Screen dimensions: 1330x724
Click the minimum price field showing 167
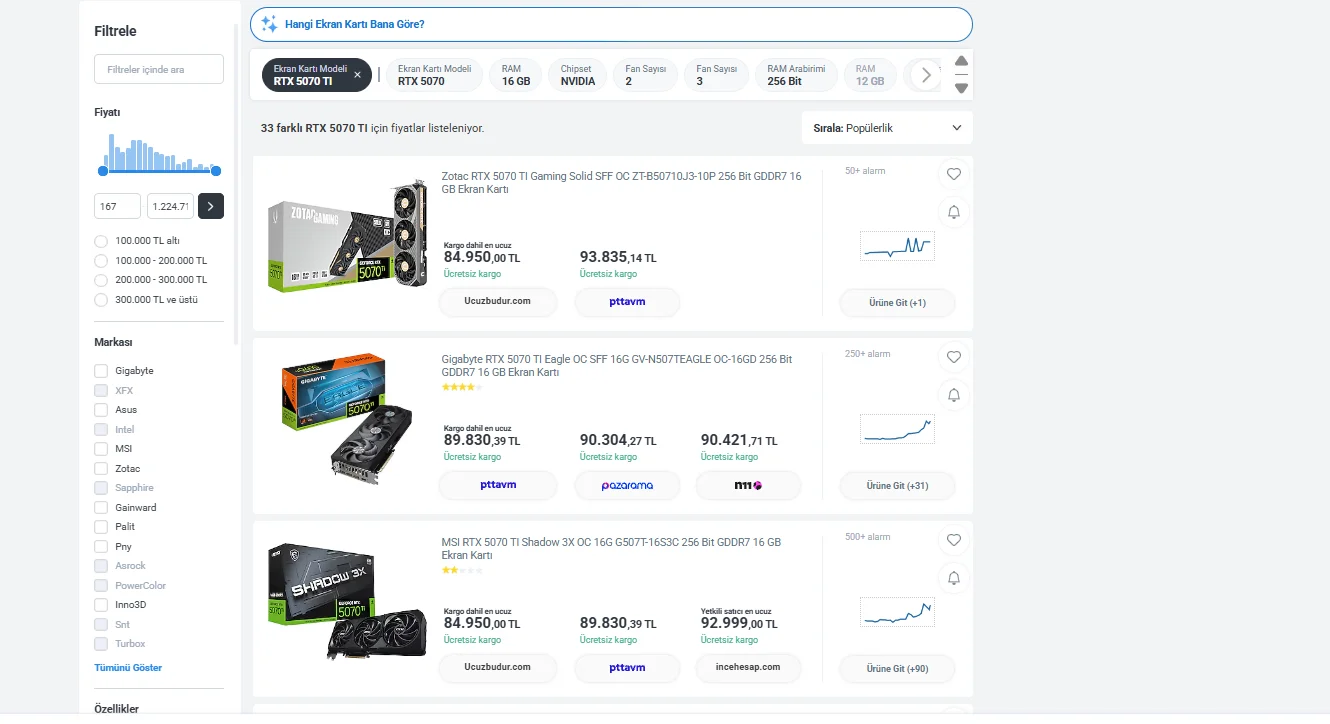pos(117,206)
